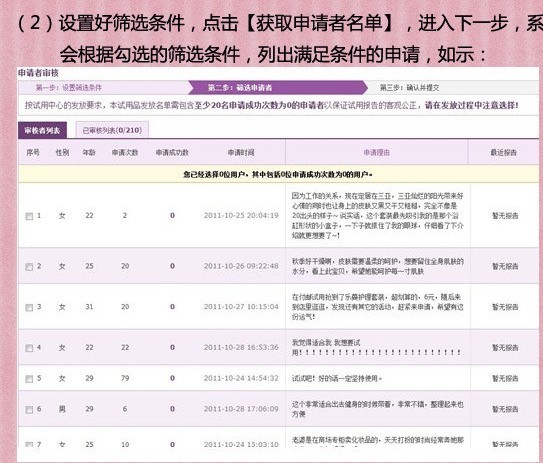The height and width of the screenshot is (463, 543).
Task: Click the 性别 column header
Action: point(62,152)
